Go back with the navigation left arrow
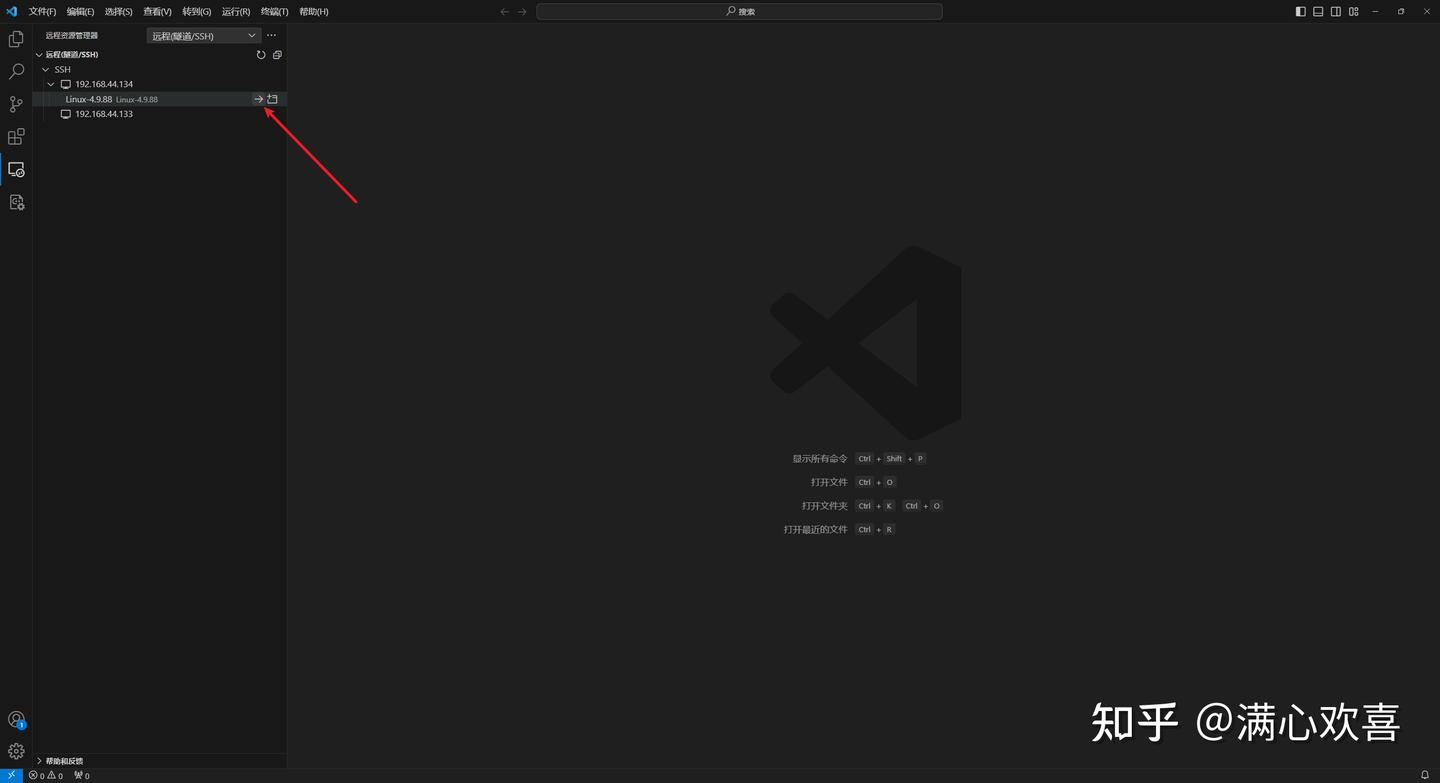 coord(504,12)
